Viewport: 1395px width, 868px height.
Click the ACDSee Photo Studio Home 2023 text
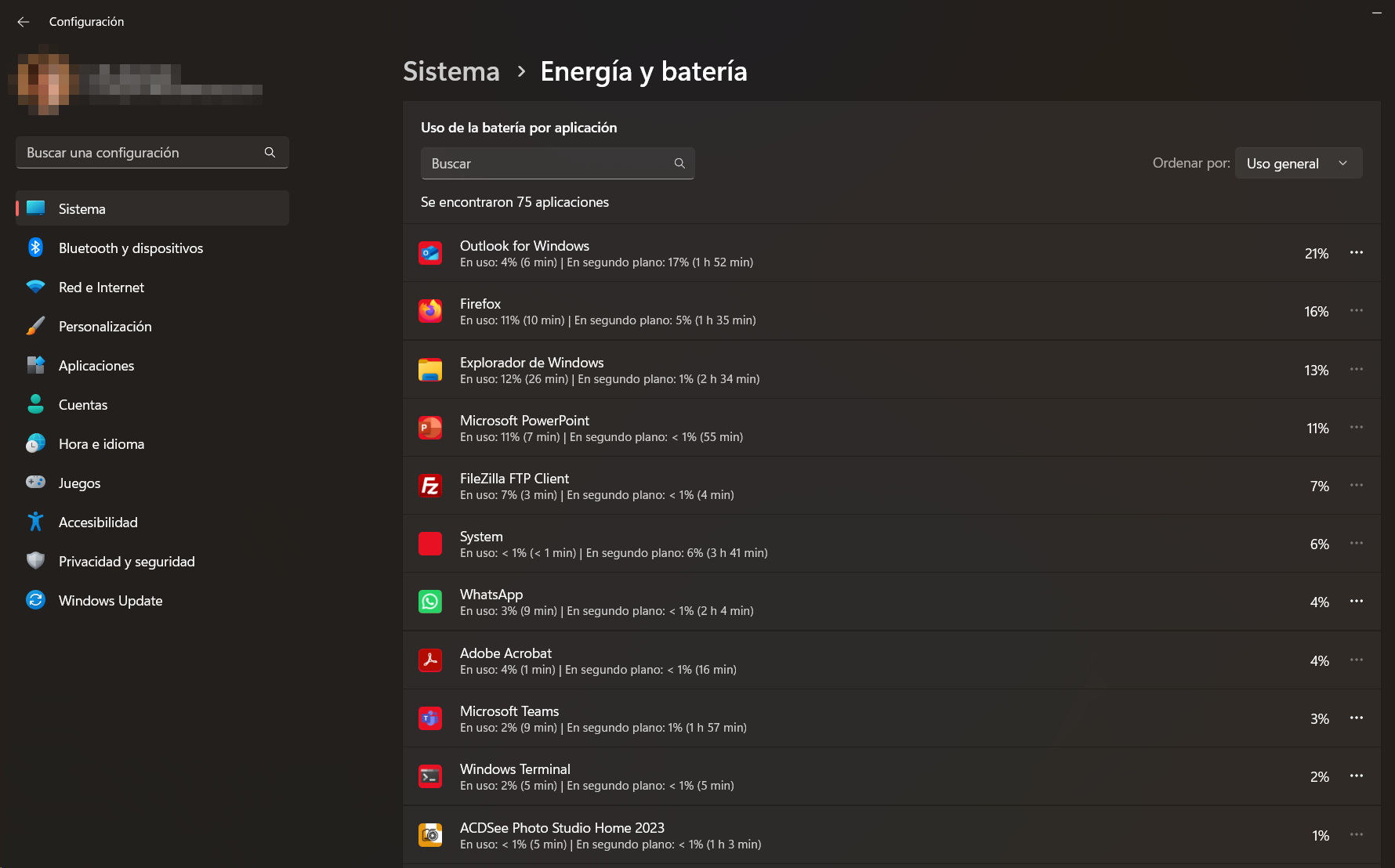point(562,828)
